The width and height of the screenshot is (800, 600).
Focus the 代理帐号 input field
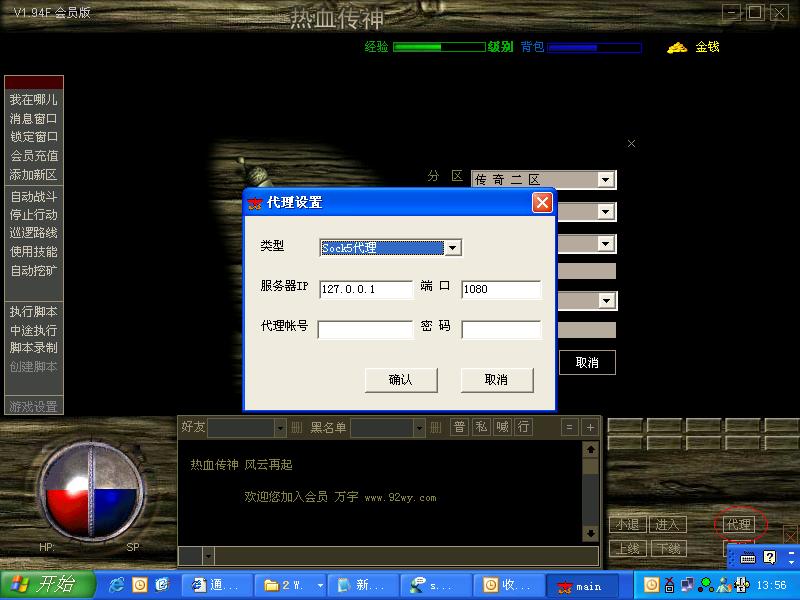click(365, 330)
